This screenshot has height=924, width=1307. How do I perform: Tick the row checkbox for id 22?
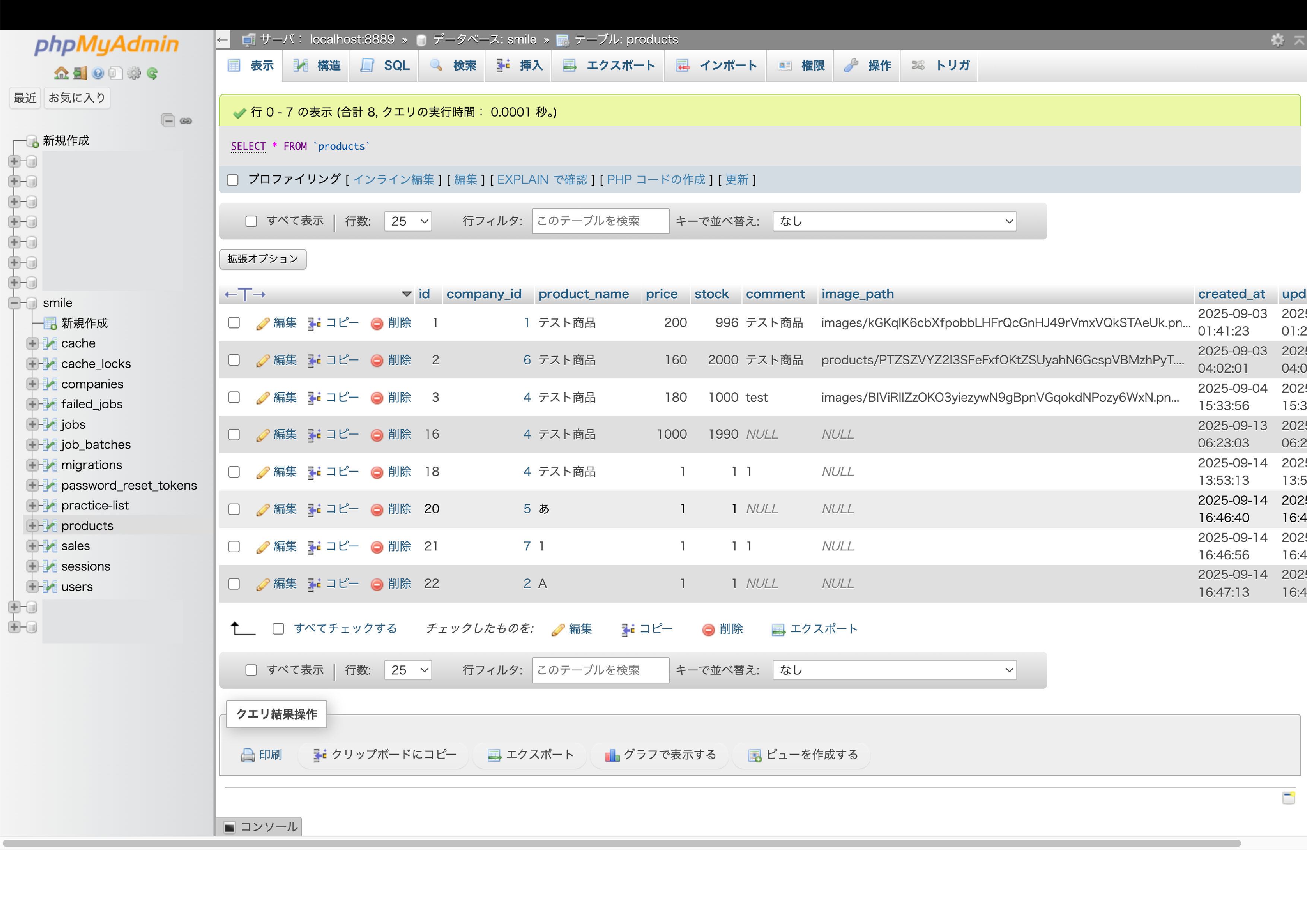[x=234, y=584]
